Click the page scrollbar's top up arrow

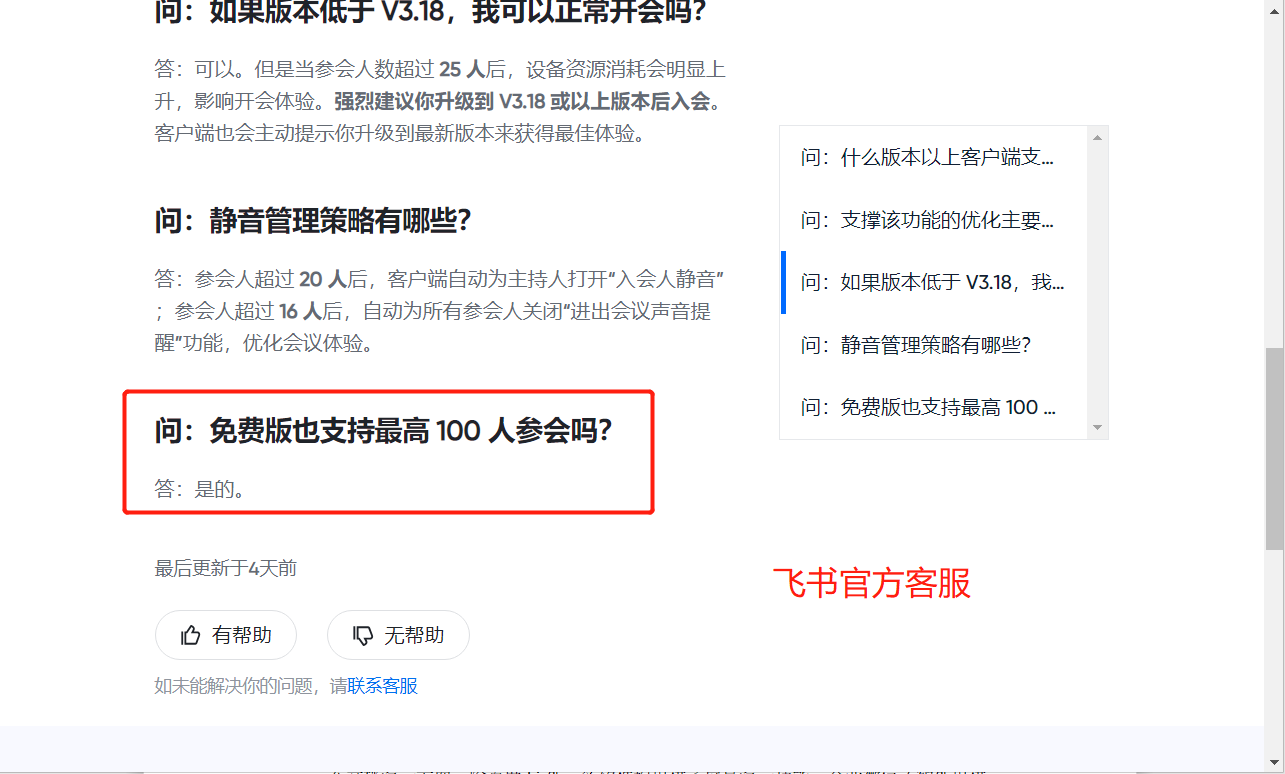[x=1274, y=8]
